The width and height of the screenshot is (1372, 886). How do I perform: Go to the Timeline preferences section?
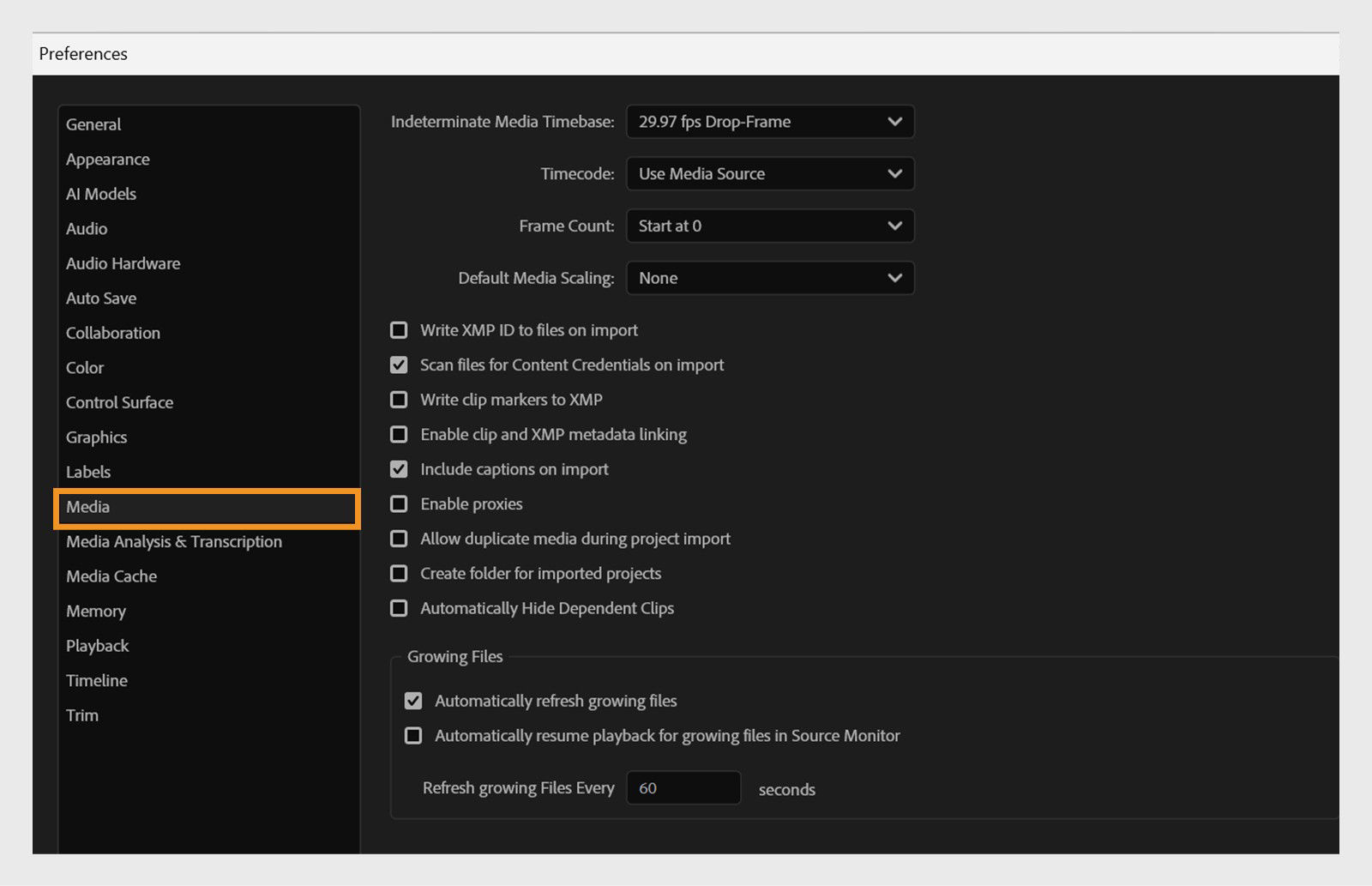[96, 680]
